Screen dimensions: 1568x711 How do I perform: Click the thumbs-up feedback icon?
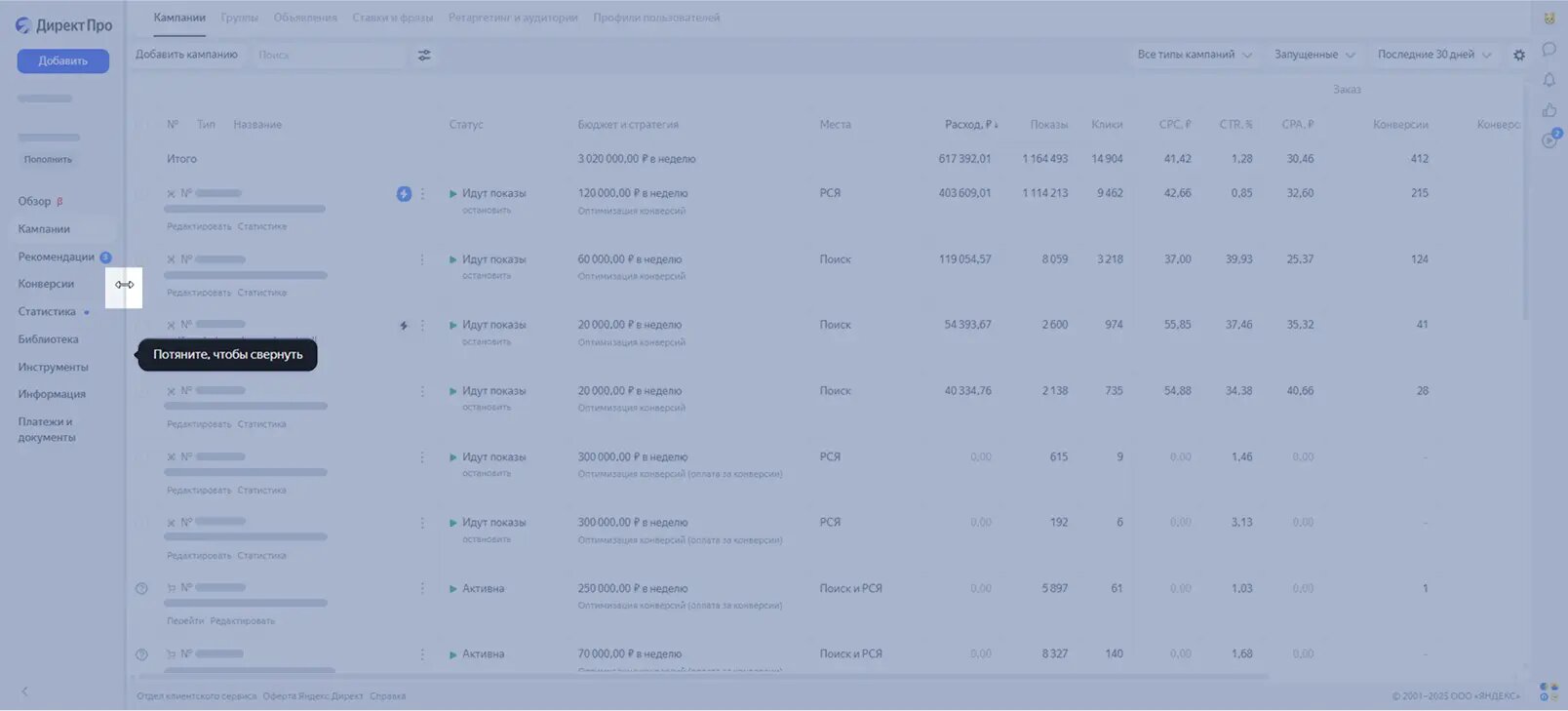click(x=1548, y=110)
